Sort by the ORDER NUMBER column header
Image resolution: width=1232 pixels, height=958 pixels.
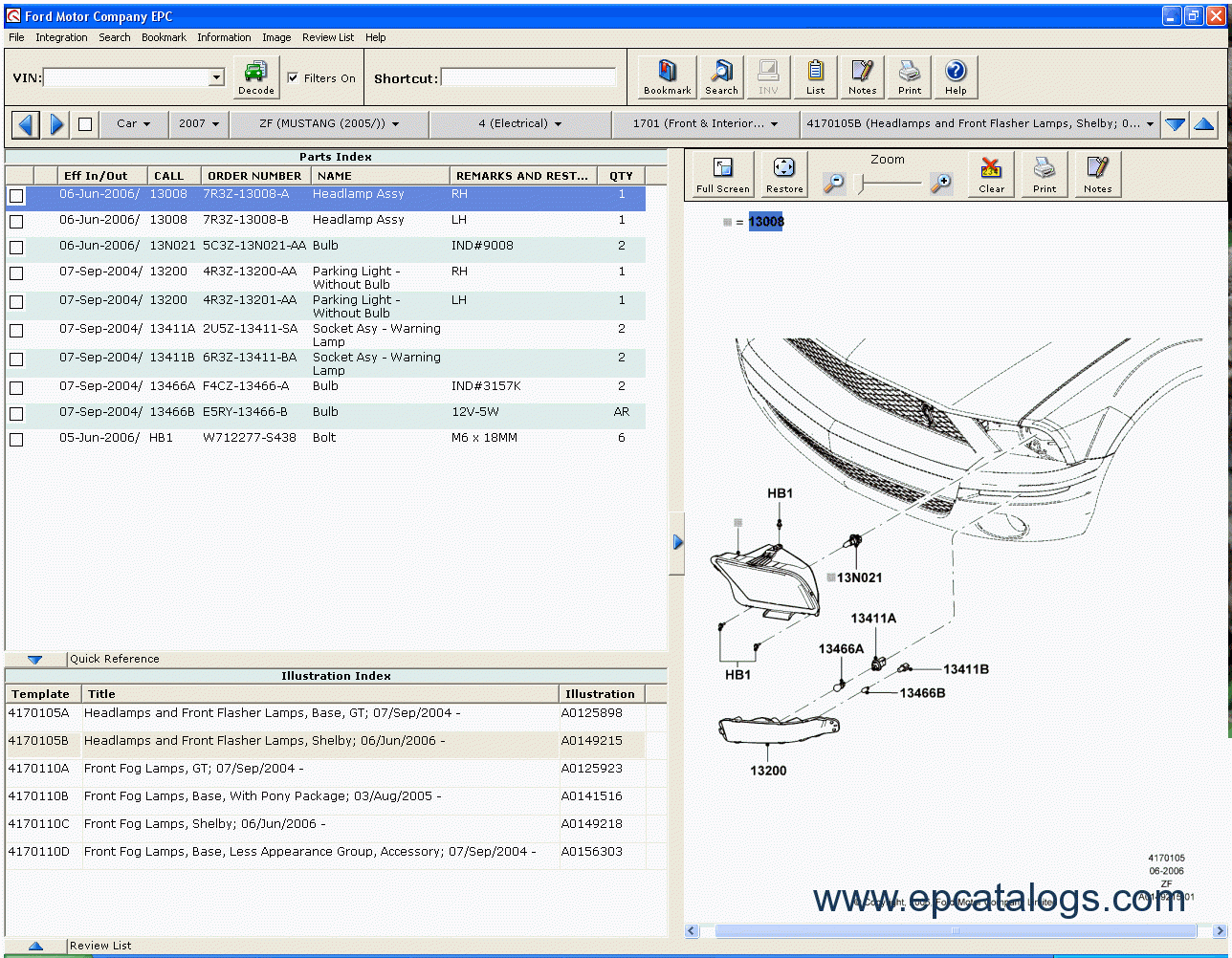coord(255,176)
